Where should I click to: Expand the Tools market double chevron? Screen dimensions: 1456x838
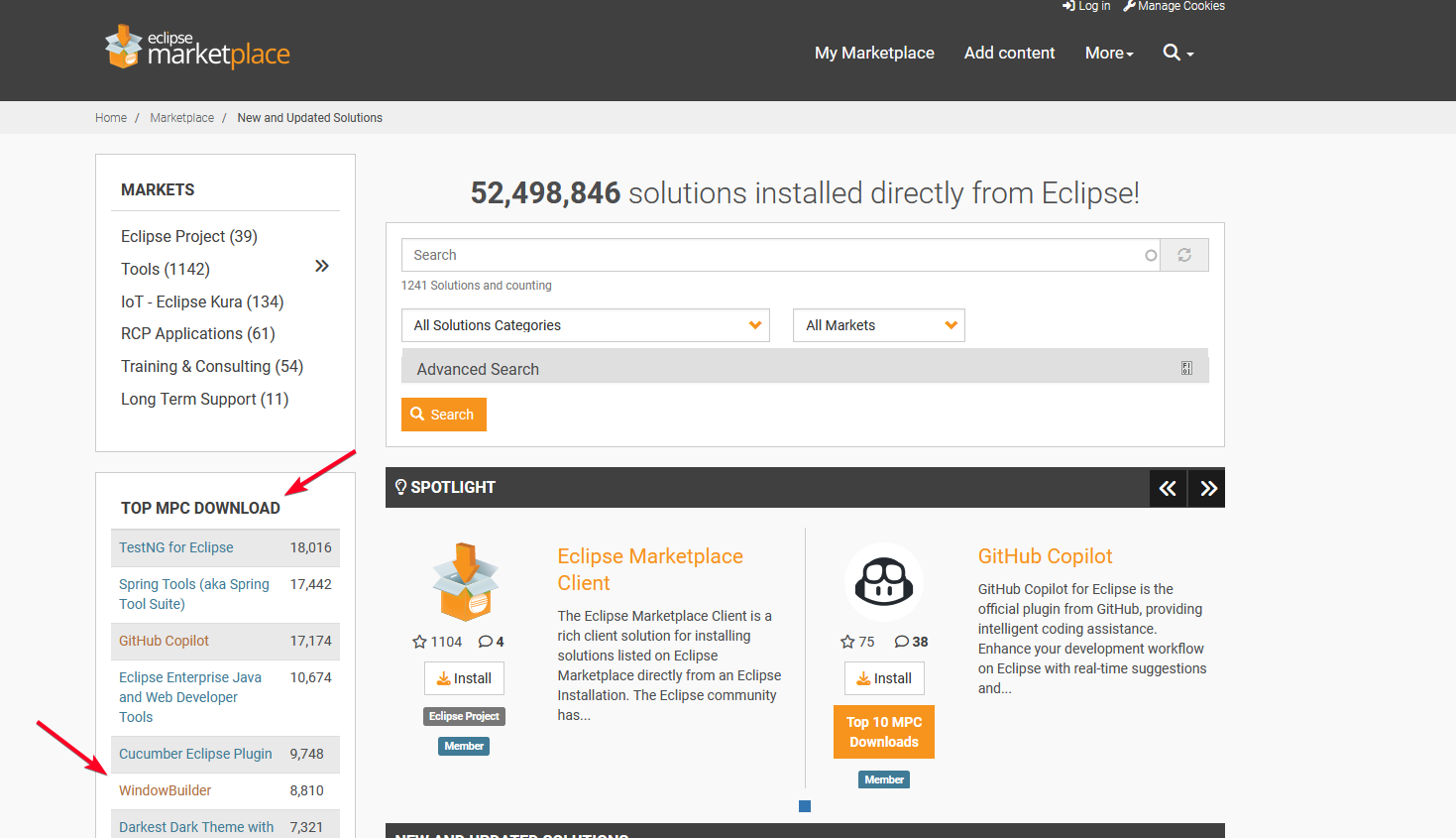[x=321, y=266]
